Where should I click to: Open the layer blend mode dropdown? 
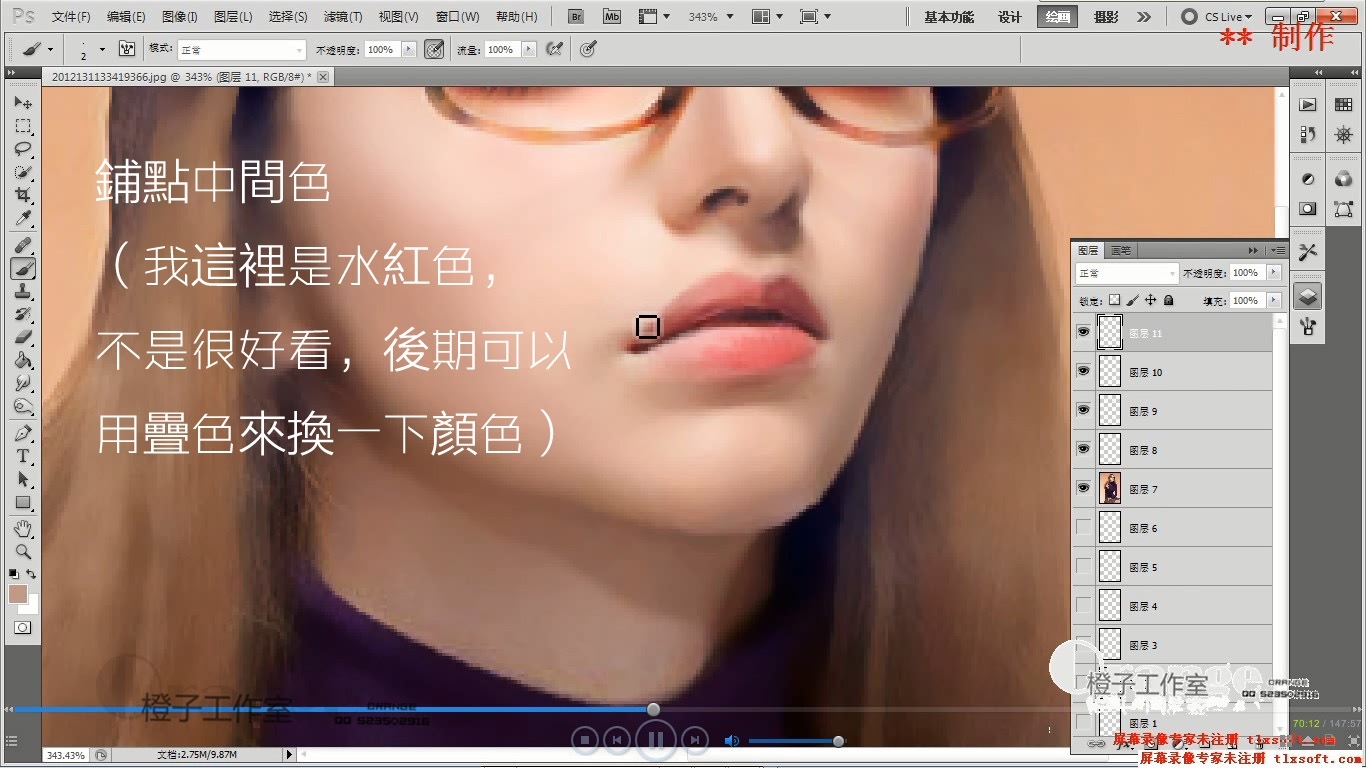coord(1127,273)
